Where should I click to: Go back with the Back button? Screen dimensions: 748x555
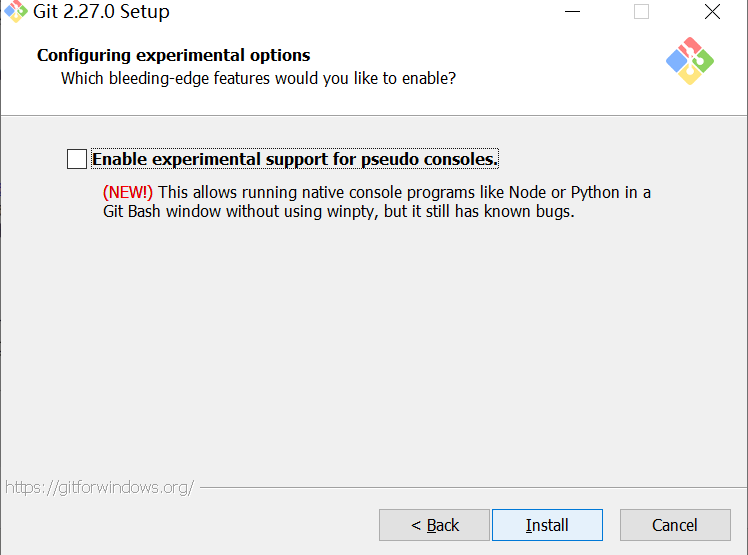(434, 525)
